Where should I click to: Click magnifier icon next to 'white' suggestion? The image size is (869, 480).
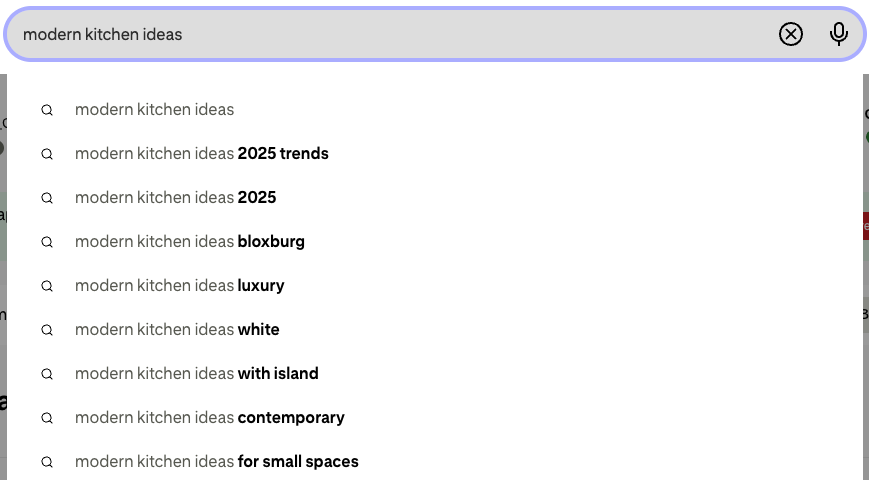[47, 330]
